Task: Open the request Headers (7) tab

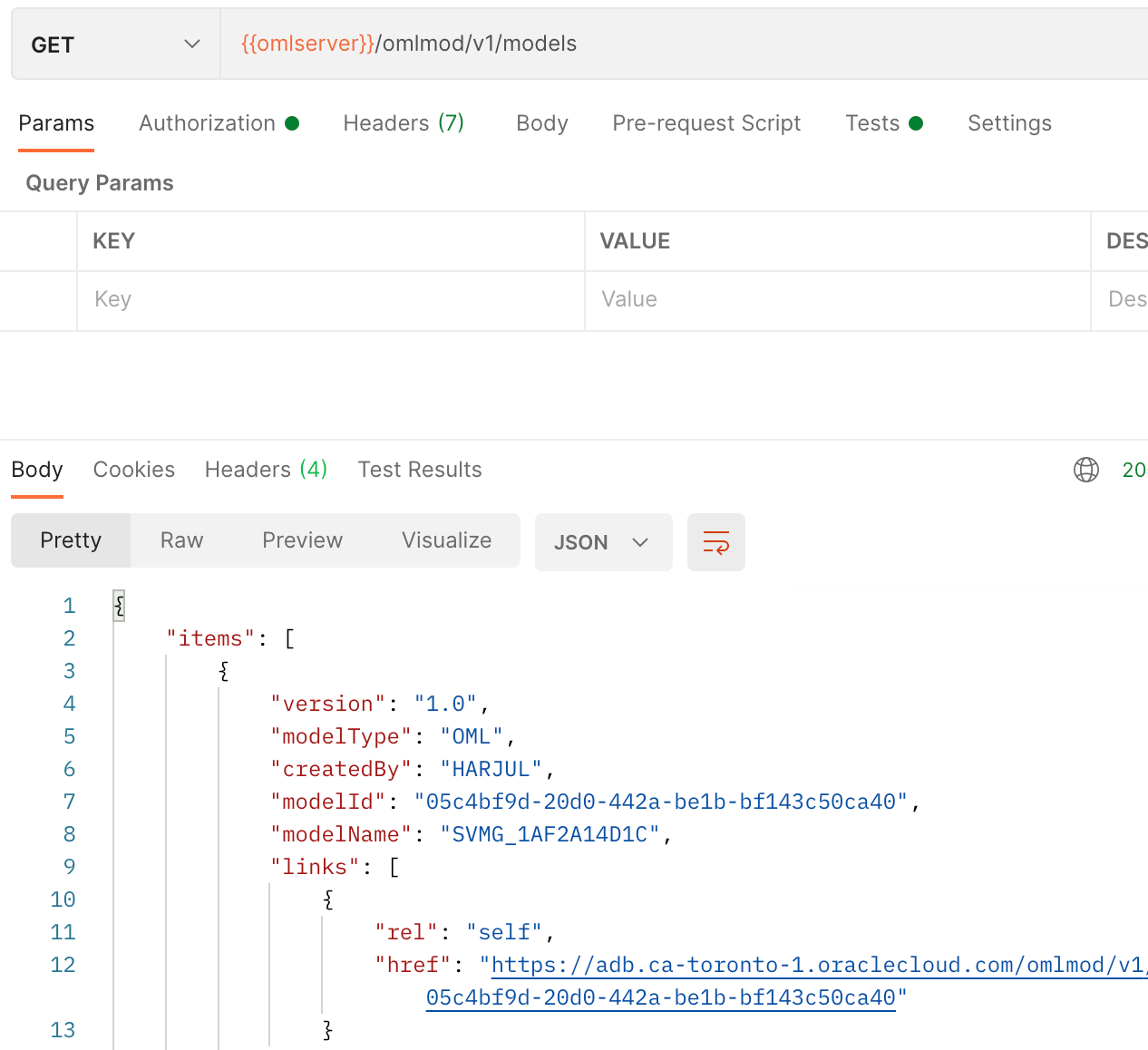Action: click(404, 123)
